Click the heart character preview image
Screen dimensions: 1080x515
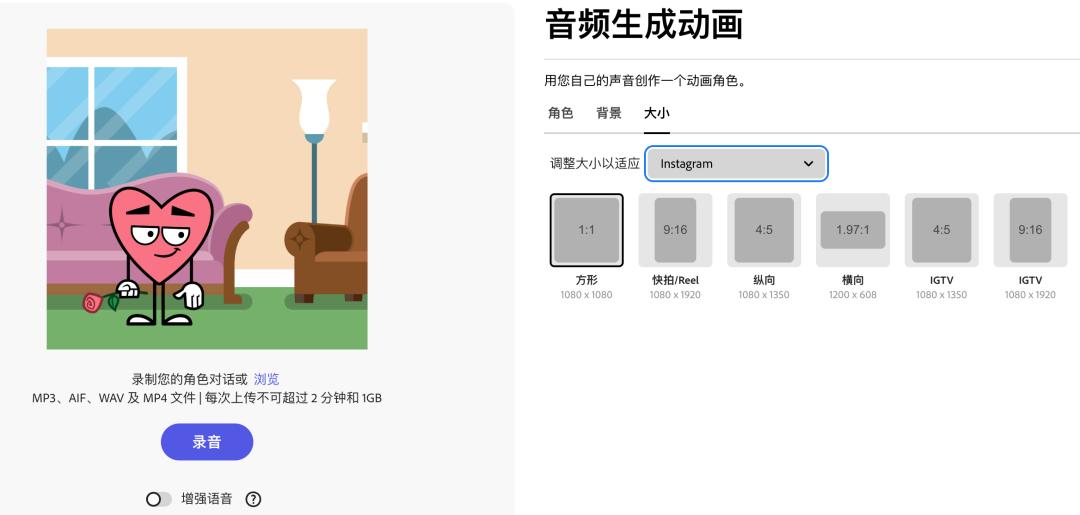click(x=207, y=189)
